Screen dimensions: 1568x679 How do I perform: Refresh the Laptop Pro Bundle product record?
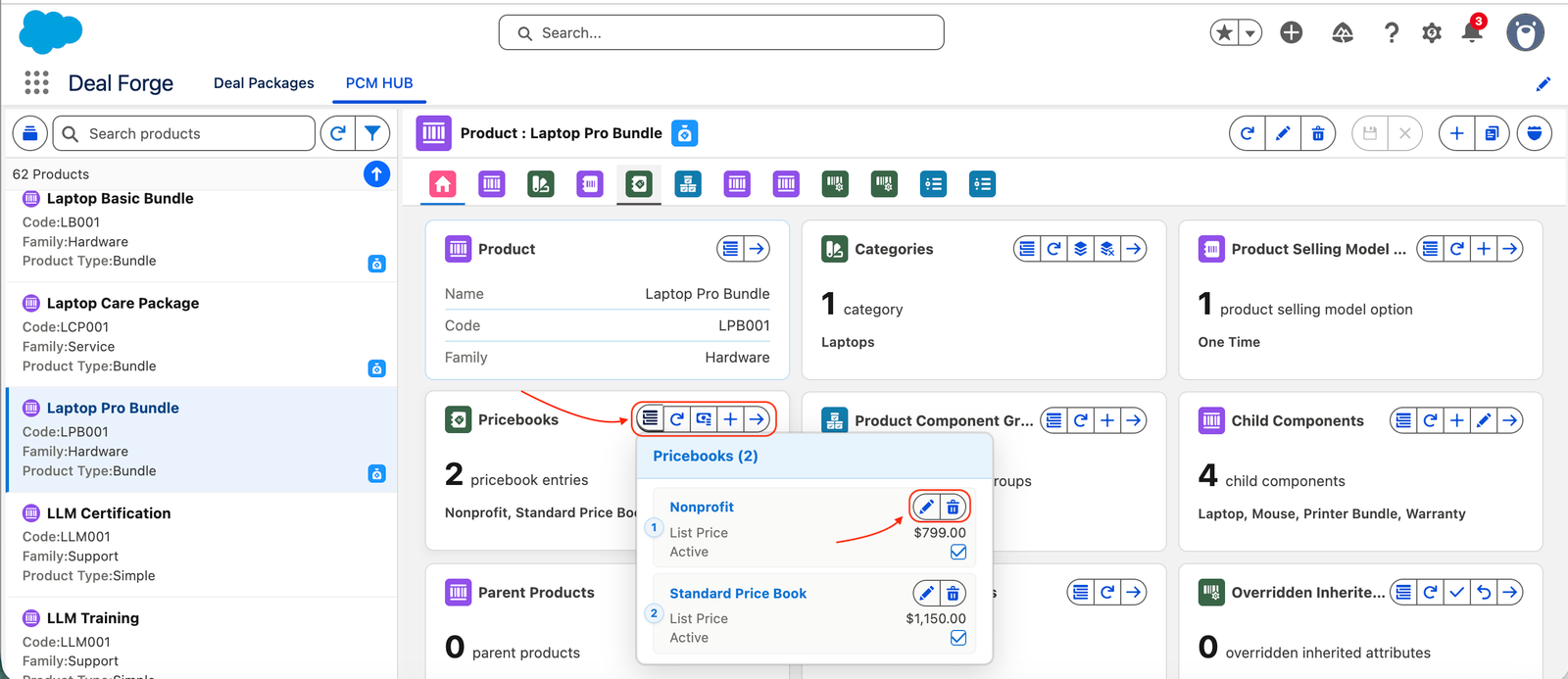click(1248, 133)
